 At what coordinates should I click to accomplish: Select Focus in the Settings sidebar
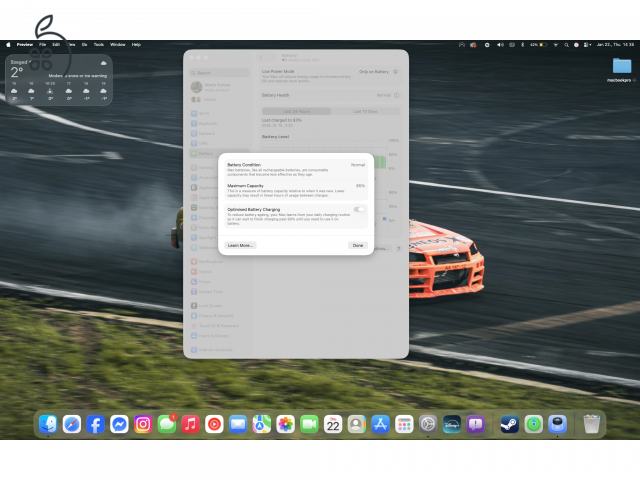click(x=220, y=282)
